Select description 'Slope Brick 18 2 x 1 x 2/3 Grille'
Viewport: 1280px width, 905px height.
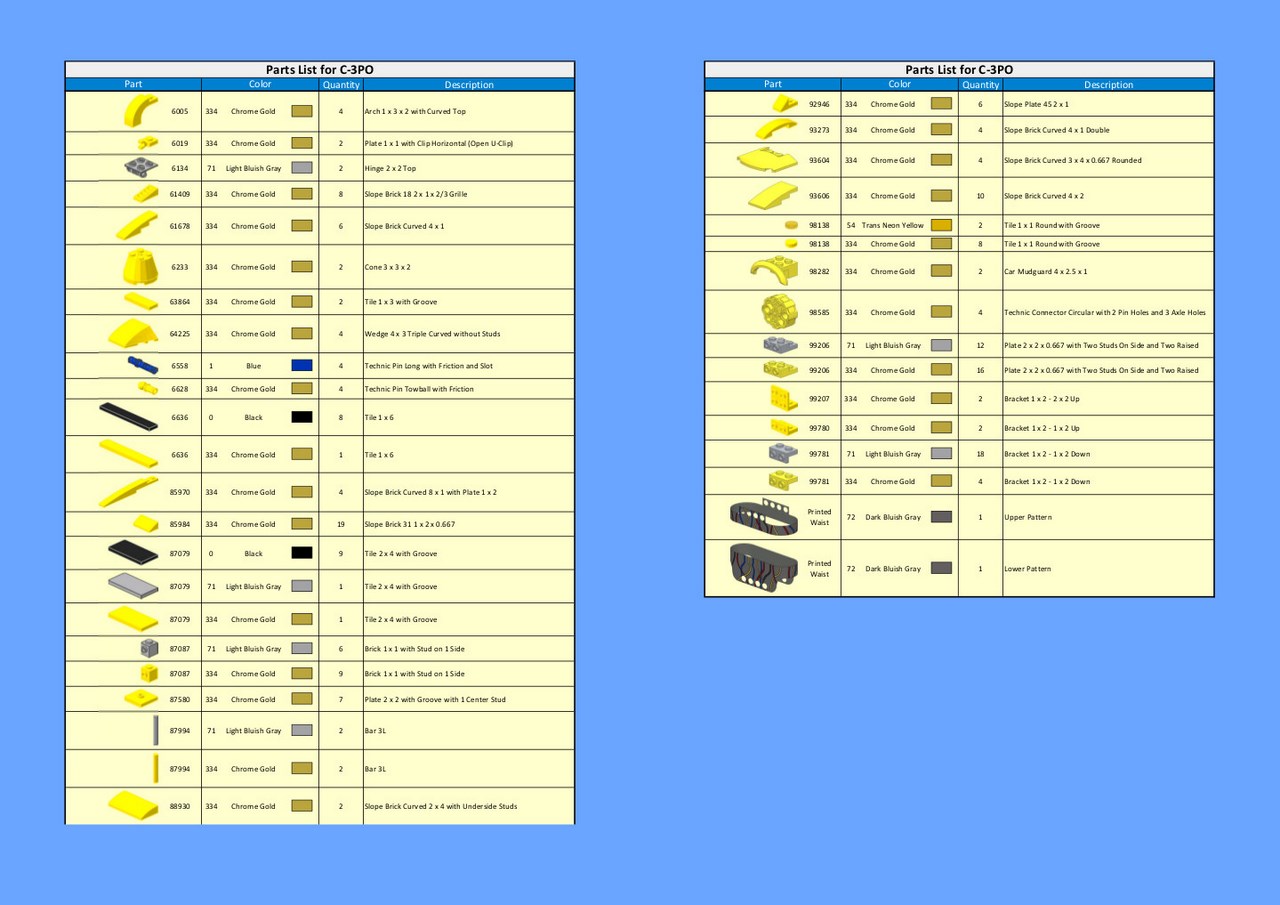tap(416, 194)
